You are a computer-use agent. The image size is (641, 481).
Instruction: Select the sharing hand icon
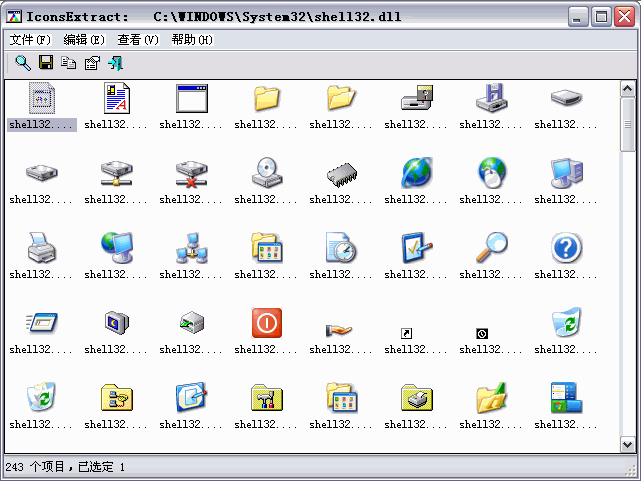339,330
